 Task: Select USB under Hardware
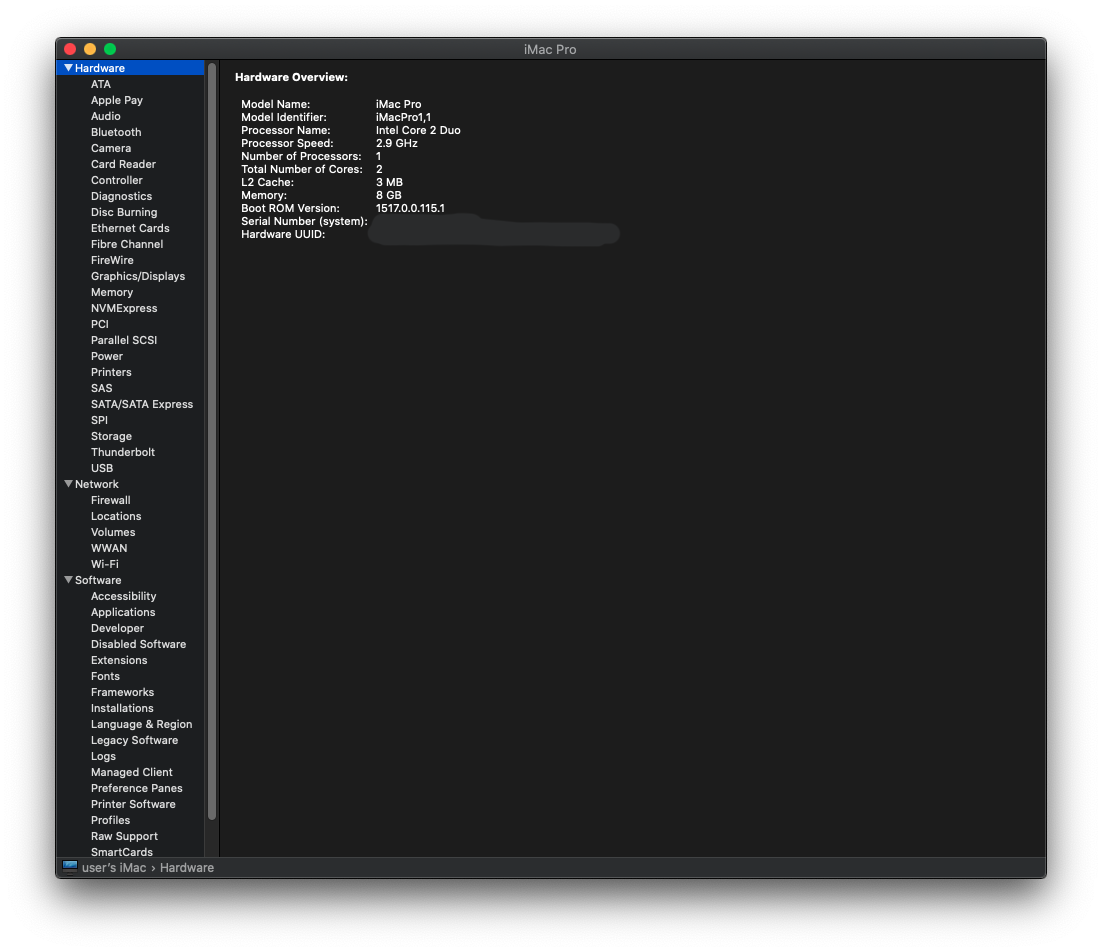(102, 469)
